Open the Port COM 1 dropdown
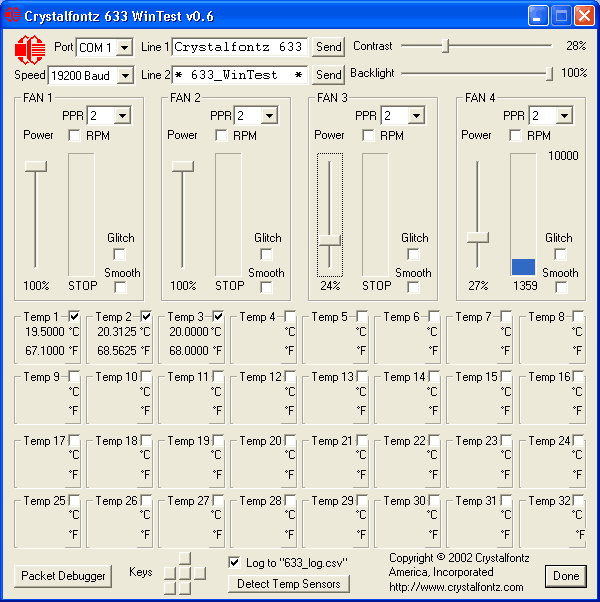The width and height of the screenshot is (600, 602). [124, 48]
